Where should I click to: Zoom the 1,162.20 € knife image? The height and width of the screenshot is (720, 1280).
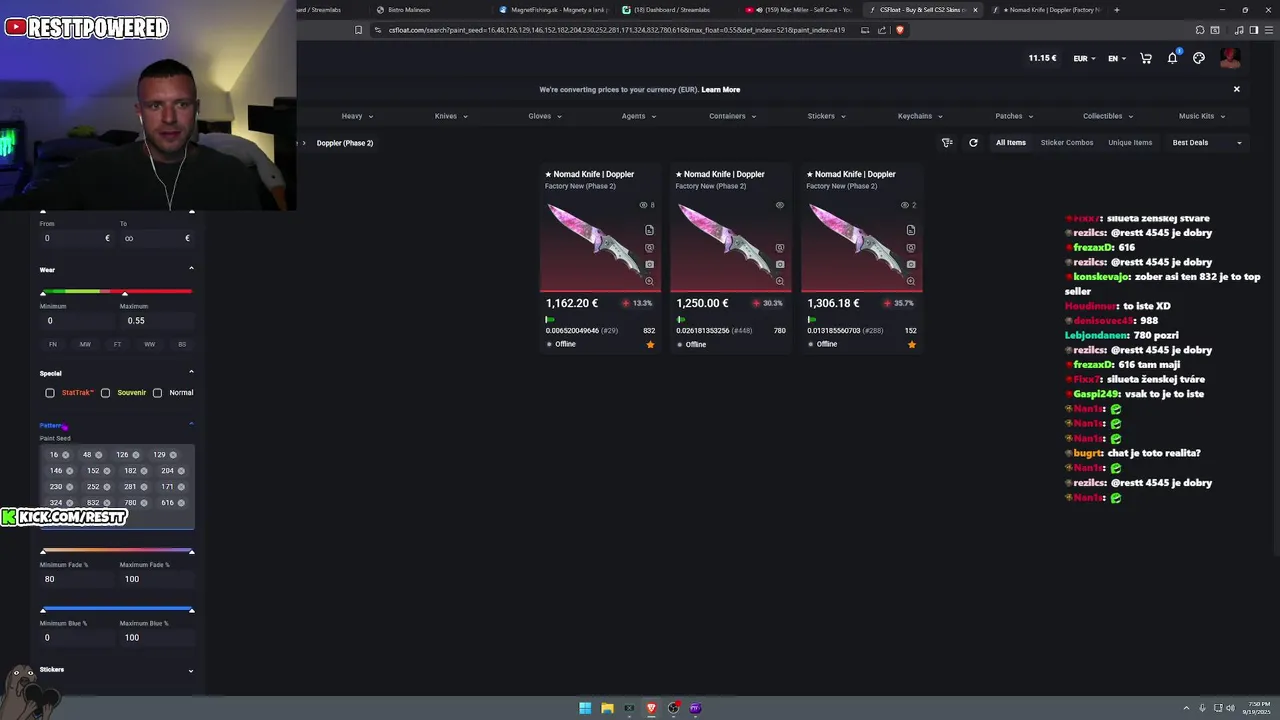pyautogui.click(x=649, y=281)
